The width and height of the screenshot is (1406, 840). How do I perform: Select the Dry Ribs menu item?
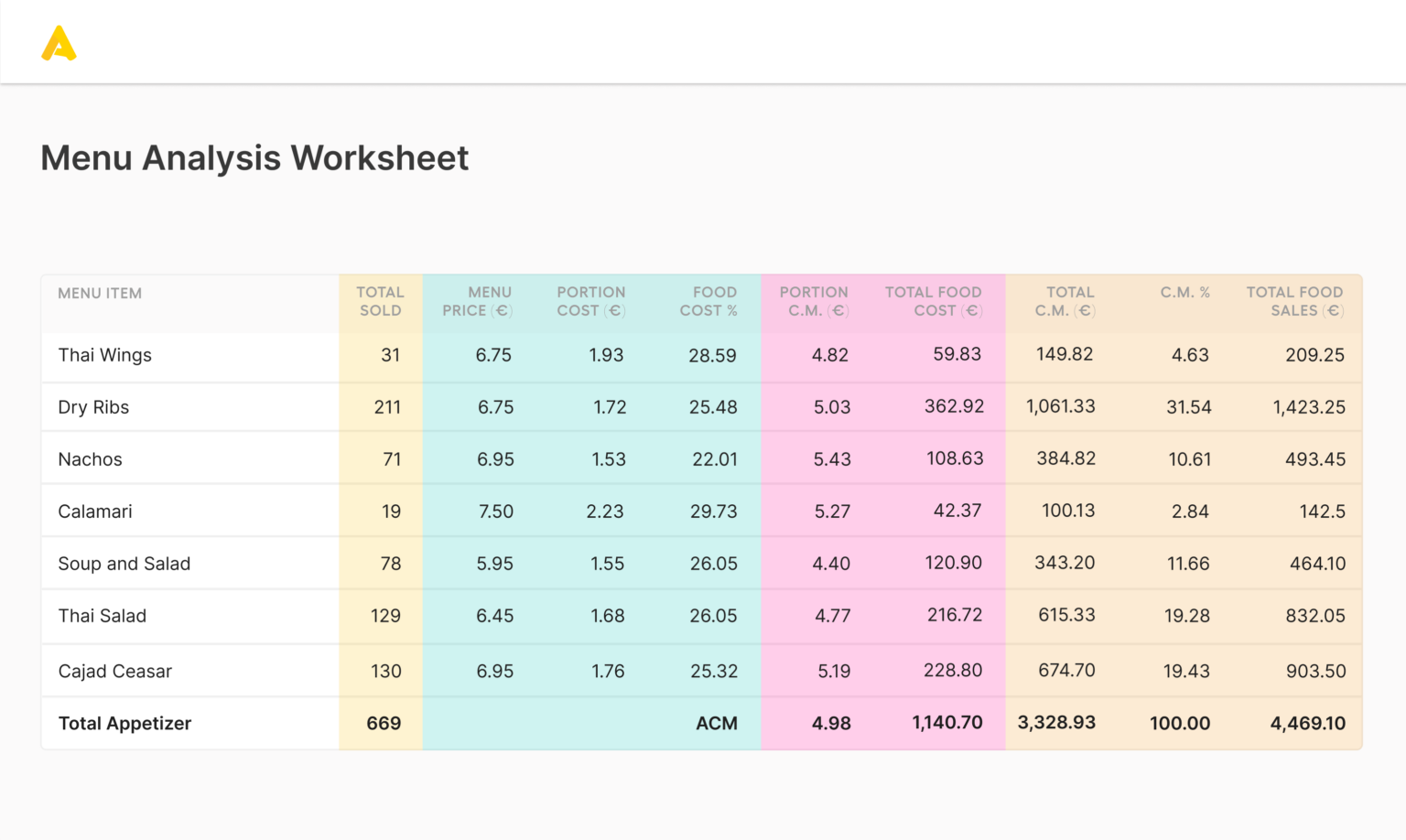pyautogui.click(x=93, y=407)
